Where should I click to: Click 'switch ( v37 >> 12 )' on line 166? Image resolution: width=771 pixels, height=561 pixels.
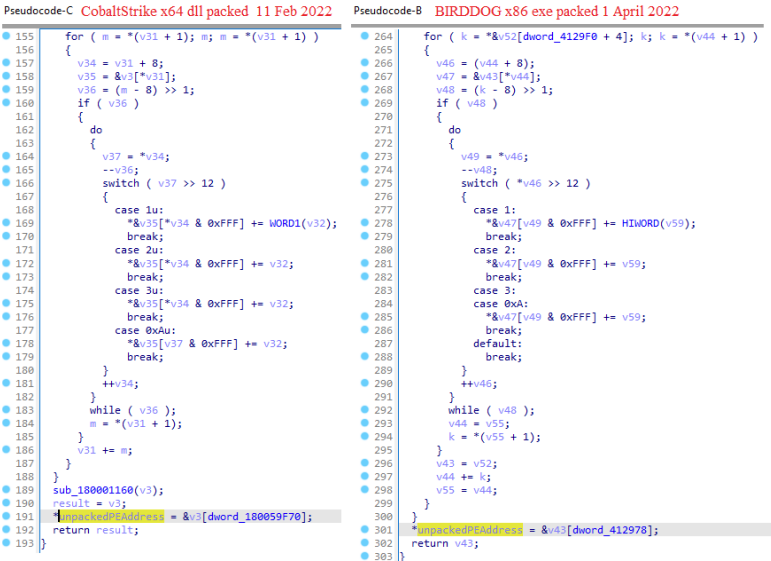coord(164,183)
